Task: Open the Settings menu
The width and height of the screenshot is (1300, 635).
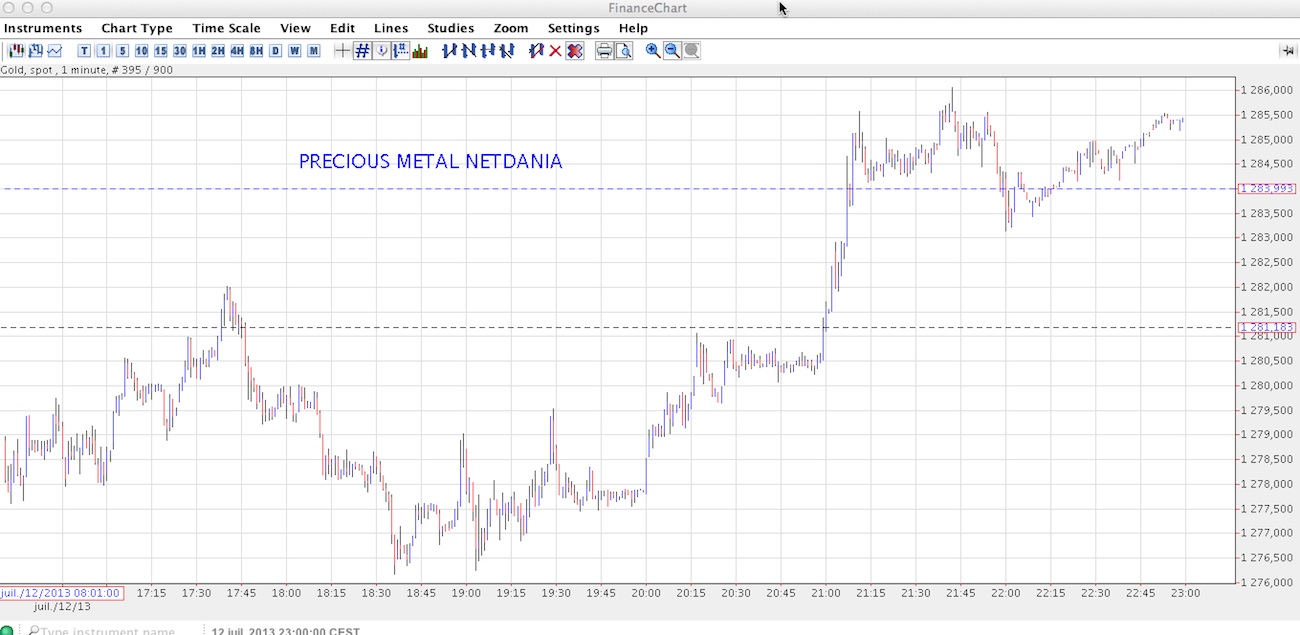Action: point(573,28)
